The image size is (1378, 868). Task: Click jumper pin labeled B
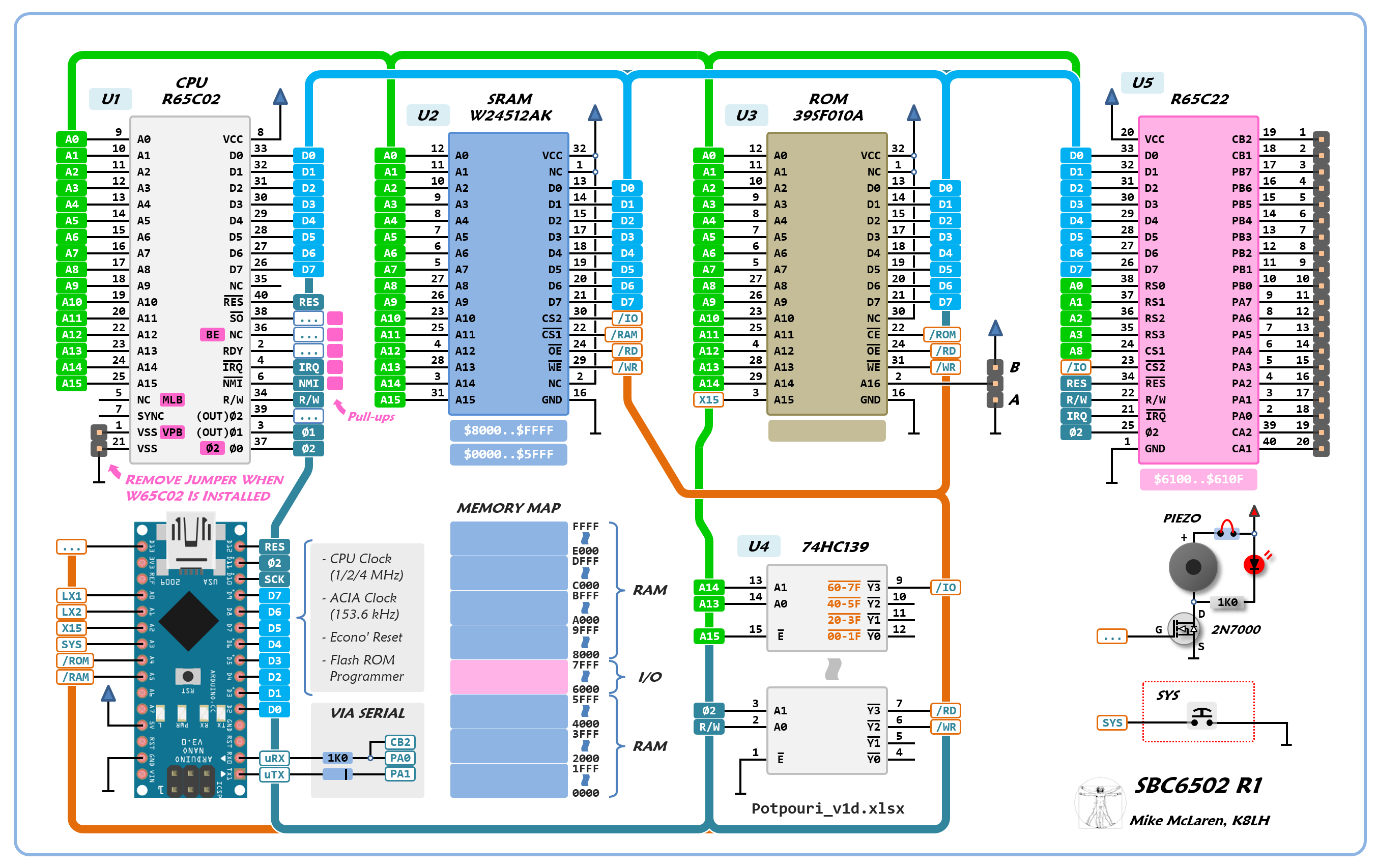(995, 367)
